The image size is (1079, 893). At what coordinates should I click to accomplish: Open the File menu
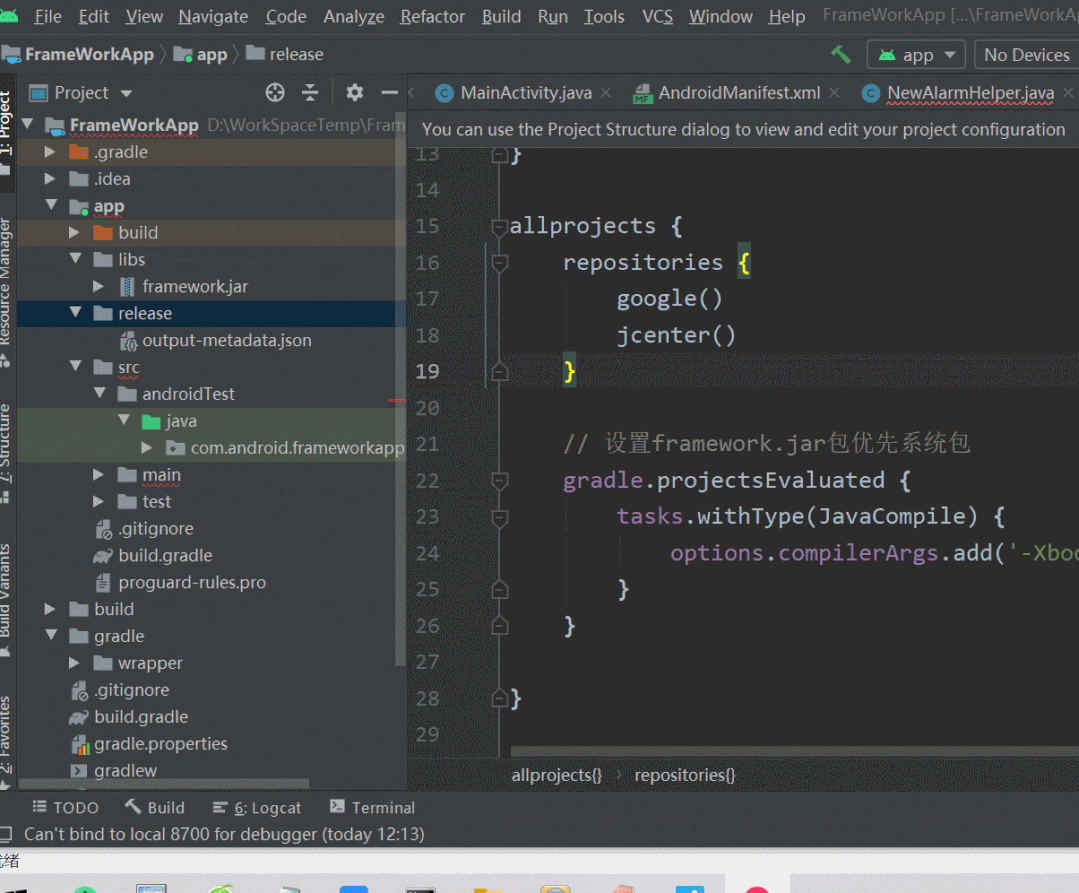(47, 16)
